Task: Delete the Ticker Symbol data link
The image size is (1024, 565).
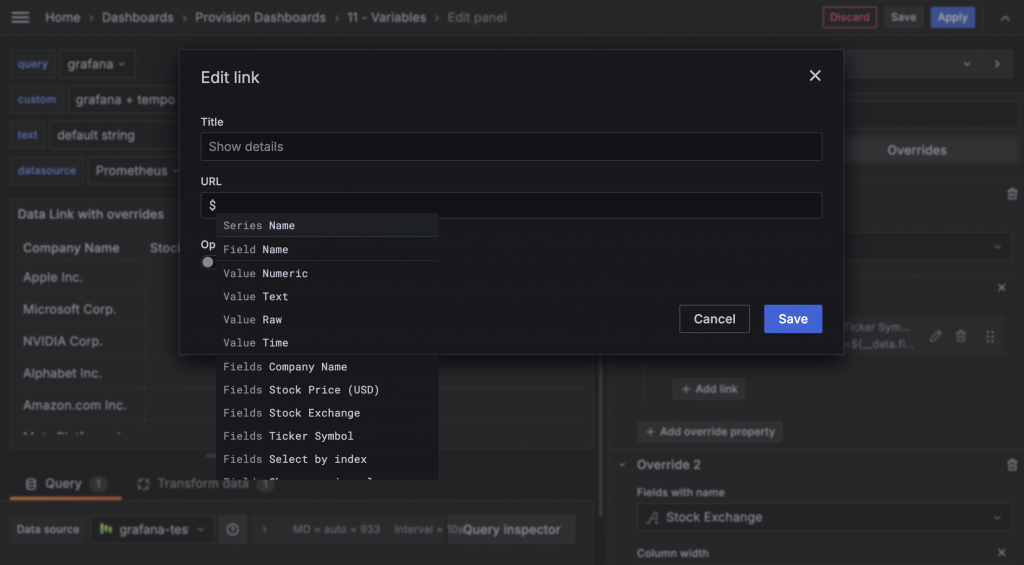Action: (961, 336)
